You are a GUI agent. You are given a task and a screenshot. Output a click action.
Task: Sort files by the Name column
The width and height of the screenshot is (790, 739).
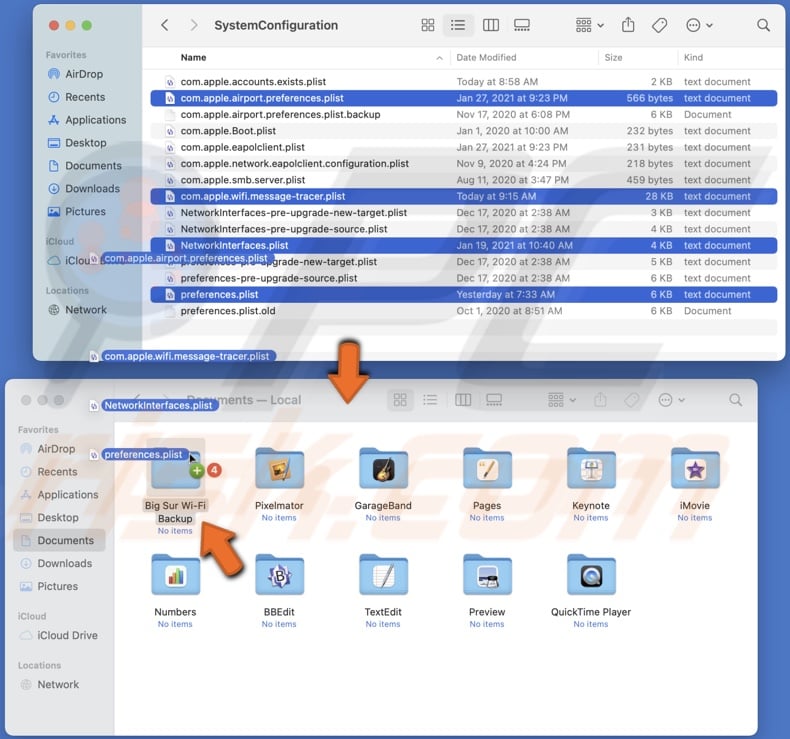(193, 57)
